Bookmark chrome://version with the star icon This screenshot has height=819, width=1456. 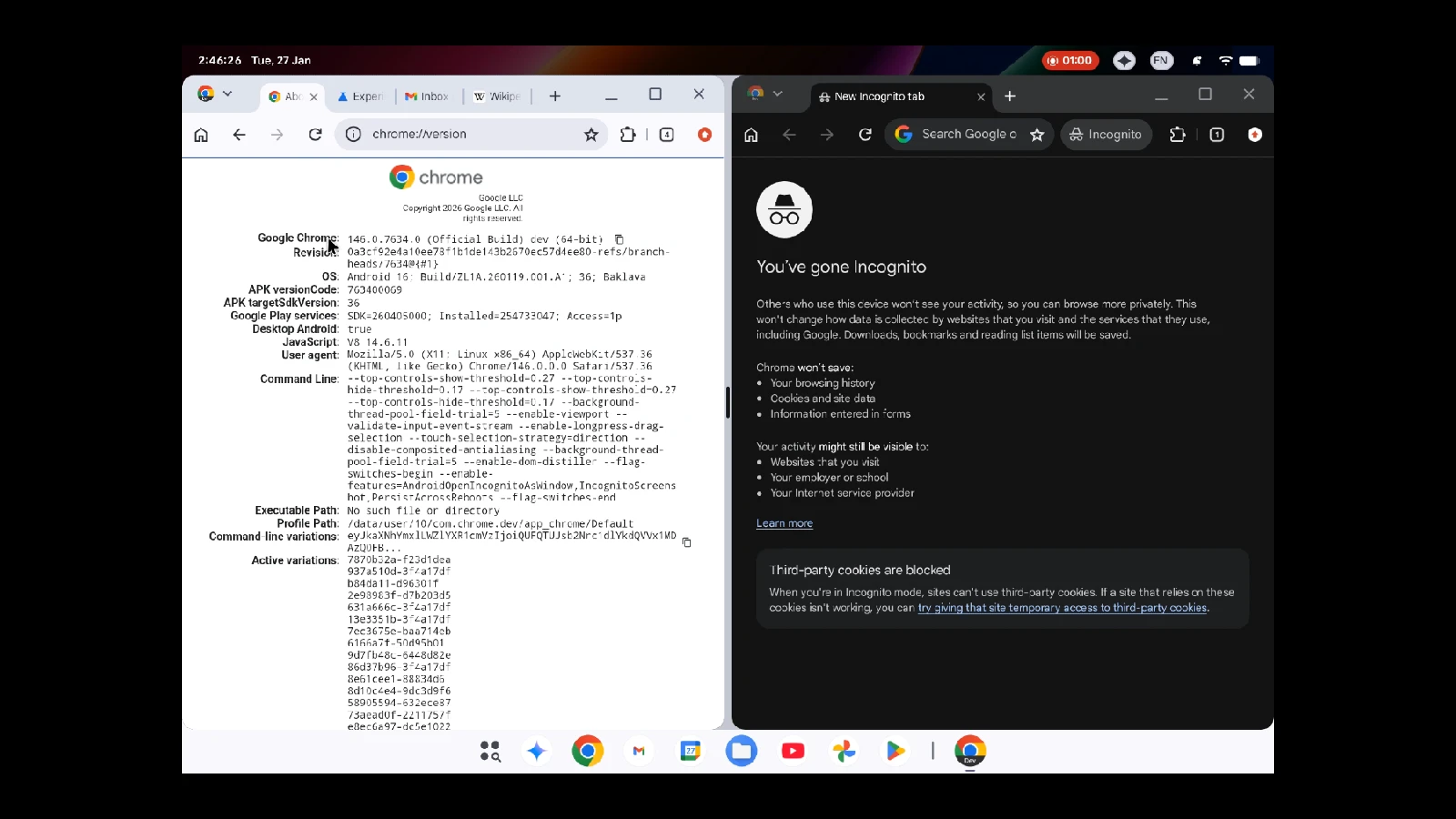coord(591,135)
